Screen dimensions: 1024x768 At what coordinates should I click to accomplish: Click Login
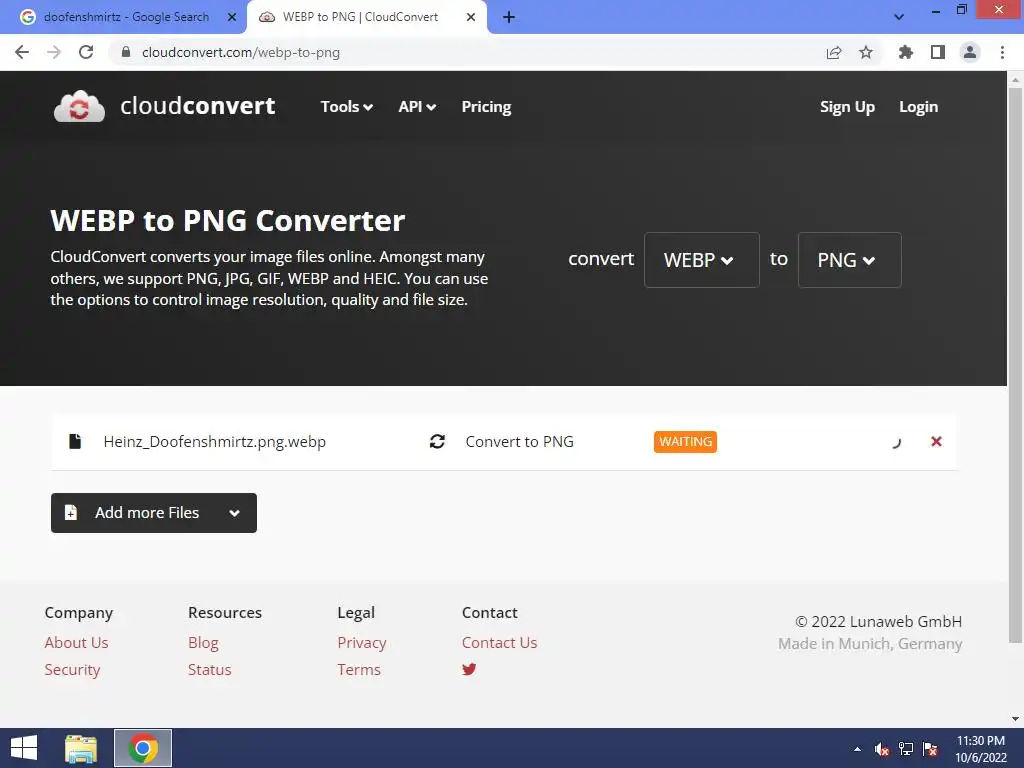point(918,106)
